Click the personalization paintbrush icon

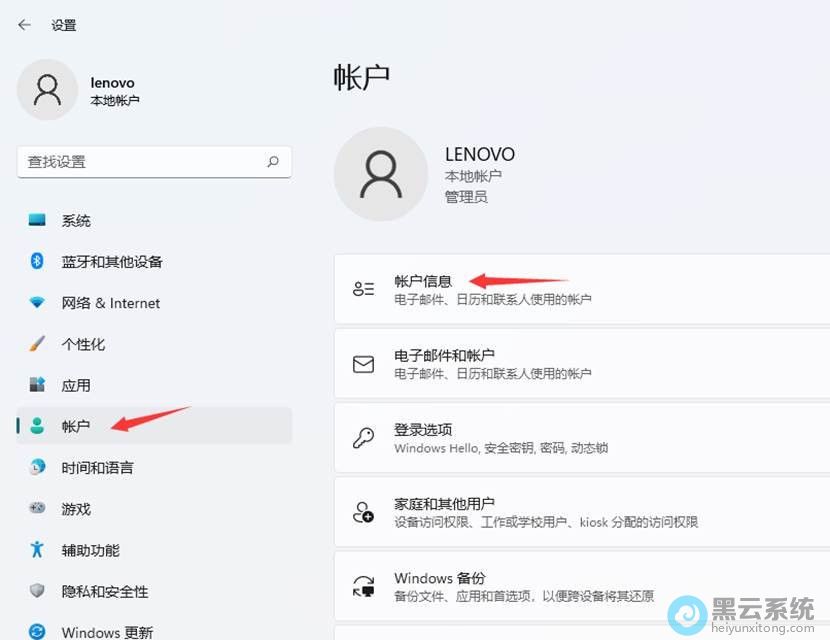pos(37,344)
